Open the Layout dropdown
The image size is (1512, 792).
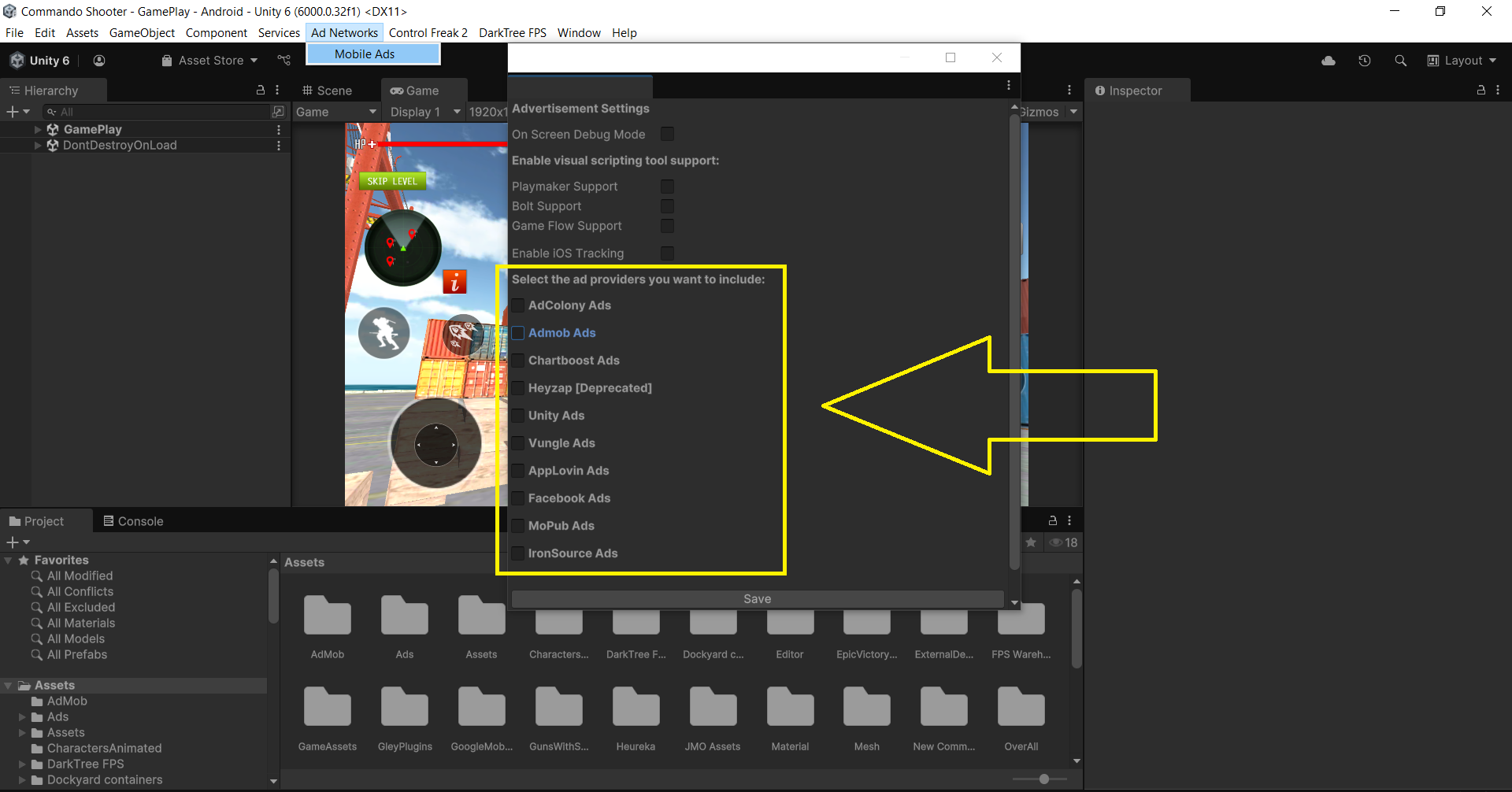click(x=1462, y=61)
